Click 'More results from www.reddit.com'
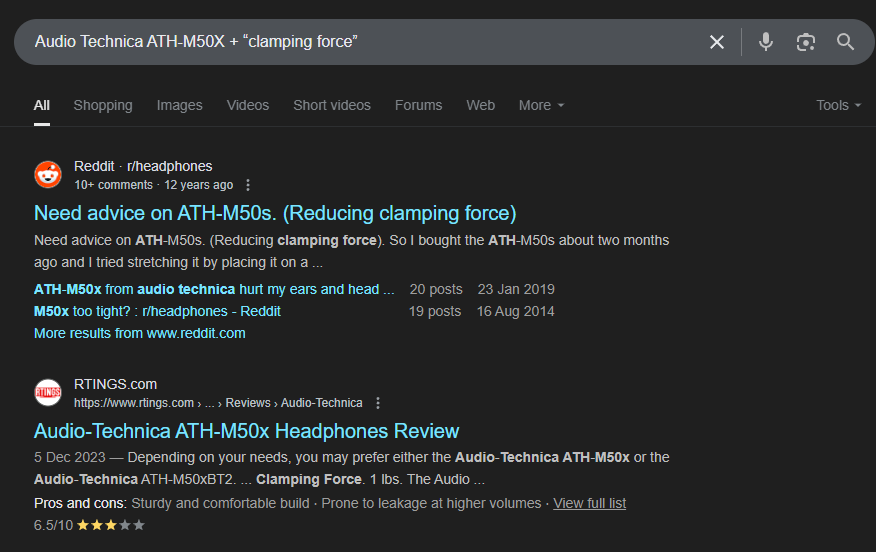The image size is (876, 552). click(x=140, y=334)
